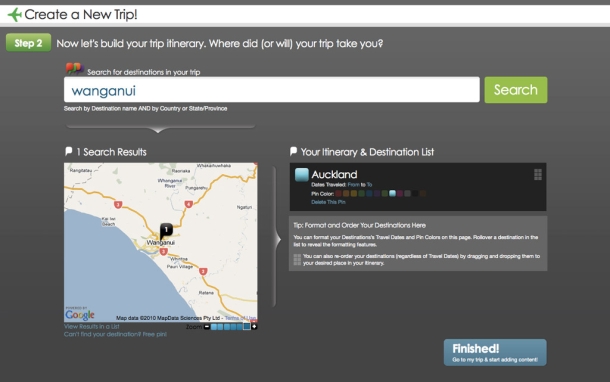Click the Ratana label on the map
This screenshot has height=382, width=610.
click(206, 293)
